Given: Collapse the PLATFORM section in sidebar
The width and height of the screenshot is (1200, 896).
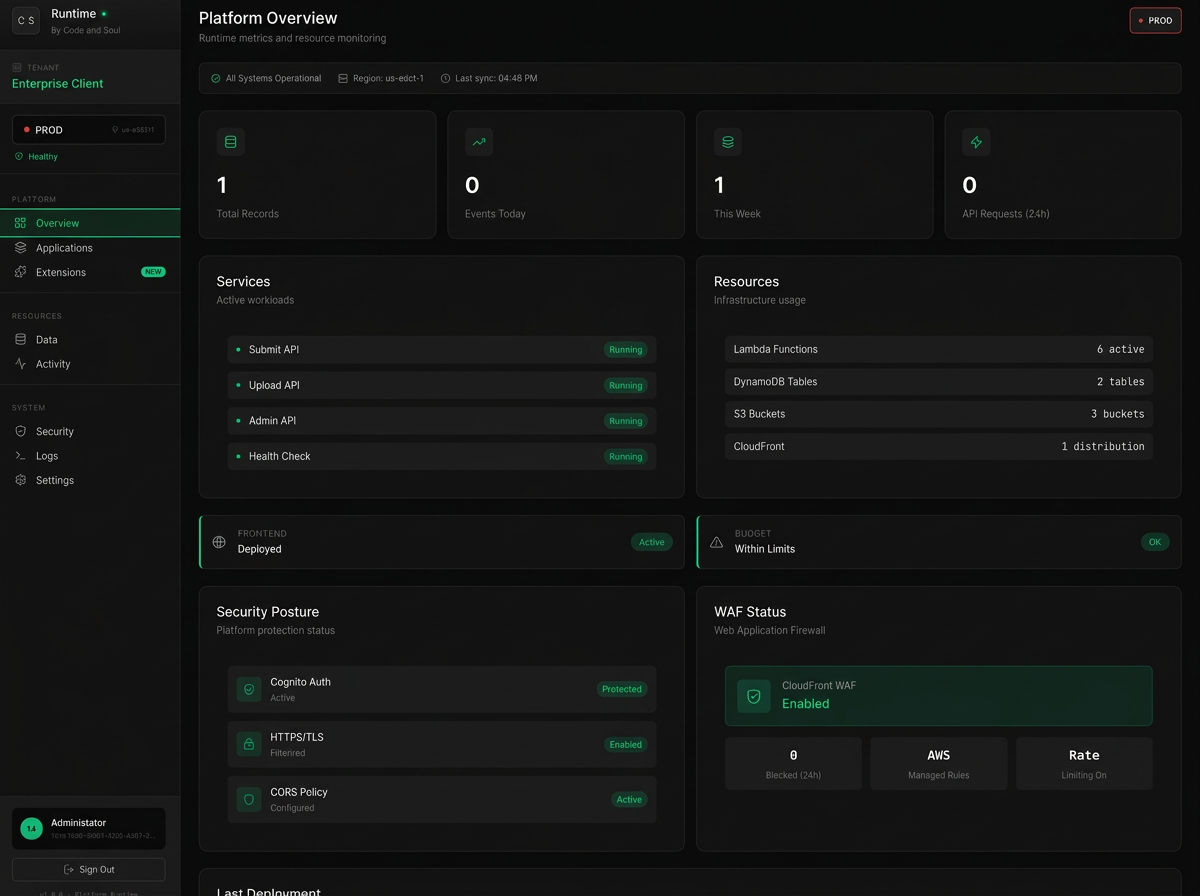Looking at the screenshot, I should coord(36,199).
